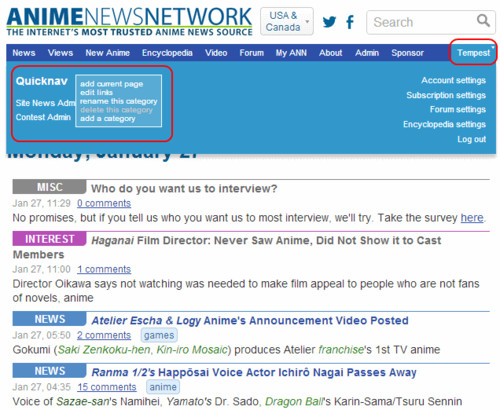Click inside the Search input field
The height and width of the screenshot is (410, 500).
pyautogui.click(x=423, y=22)
